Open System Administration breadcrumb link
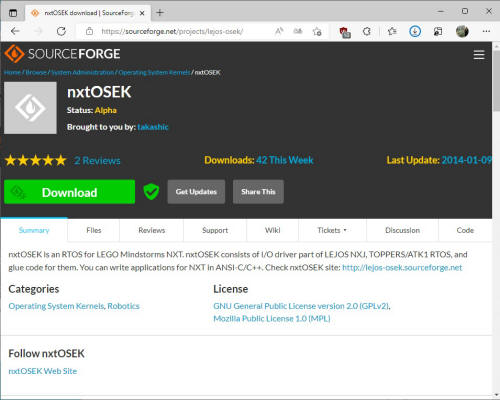This screenshot has width=500, height=400. tap(82, 72)
